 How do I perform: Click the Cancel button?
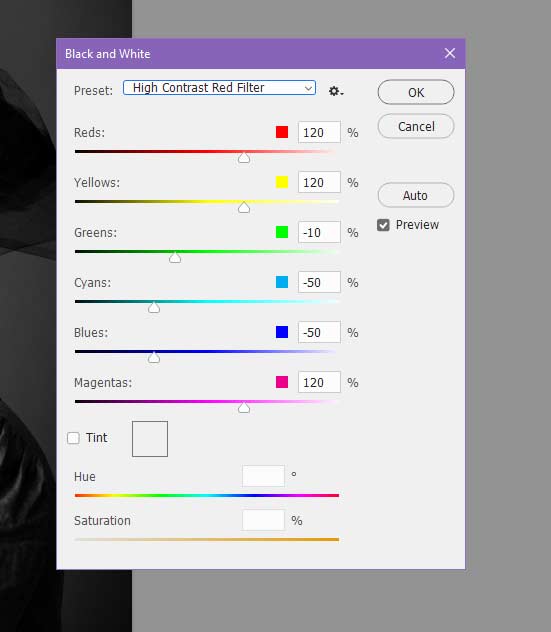click(x=416, y=126)
